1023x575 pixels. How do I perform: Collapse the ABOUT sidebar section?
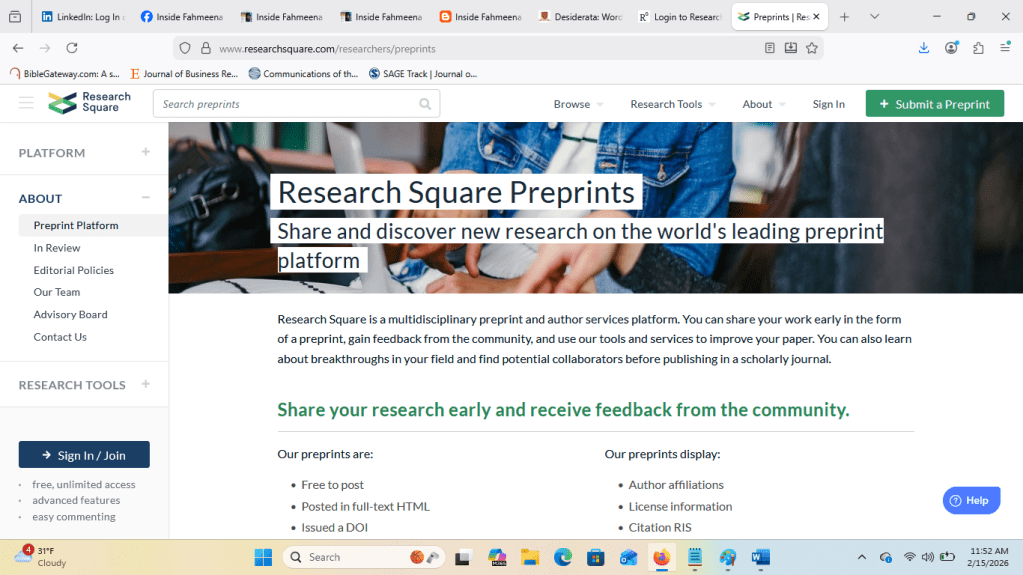click(145, 198)
